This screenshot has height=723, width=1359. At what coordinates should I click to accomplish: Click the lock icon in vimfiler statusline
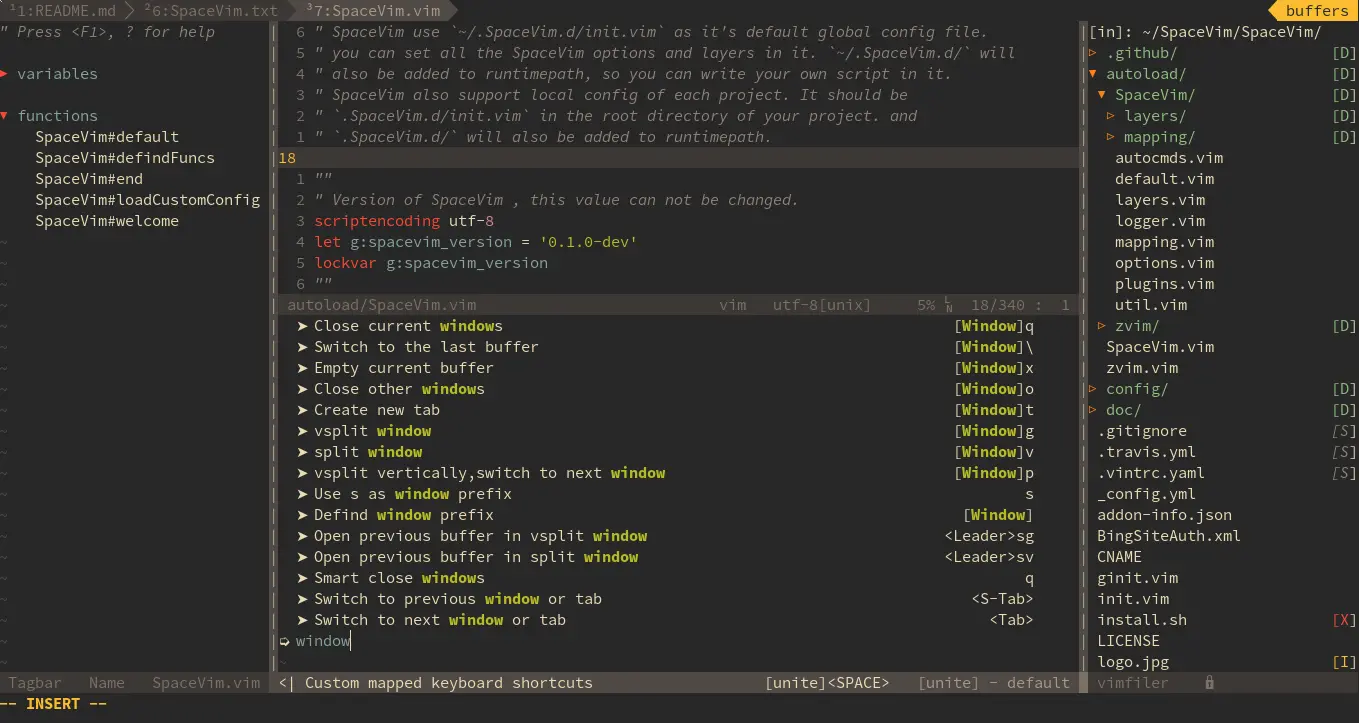click(x=1210, y=683)
